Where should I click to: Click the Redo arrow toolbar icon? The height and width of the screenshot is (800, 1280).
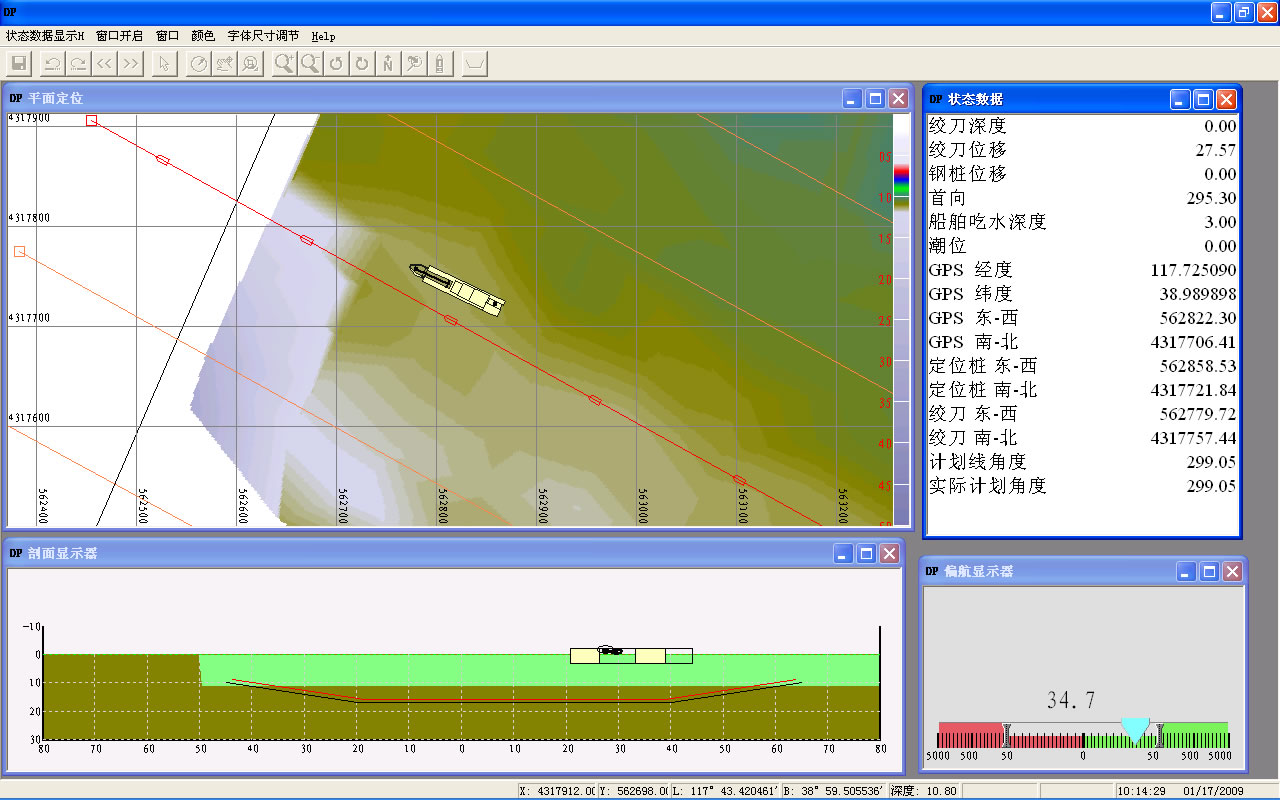(x=77, y=64)
